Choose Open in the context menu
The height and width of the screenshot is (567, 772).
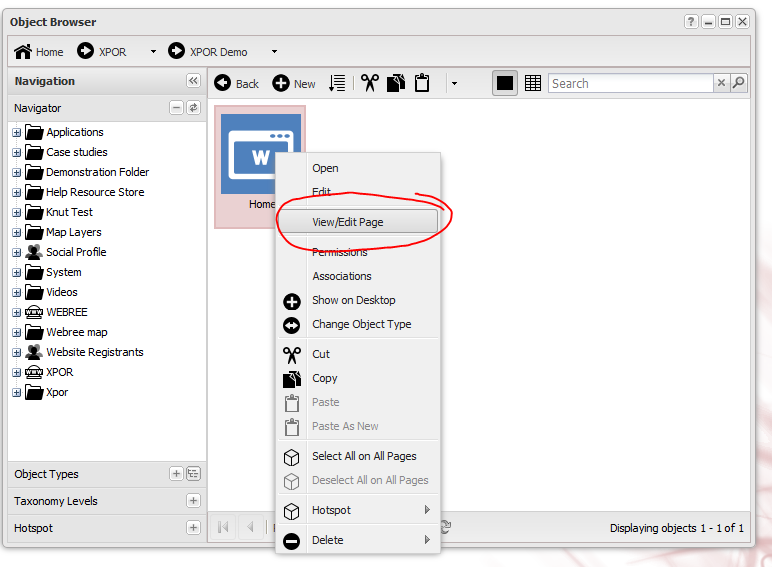358,168
